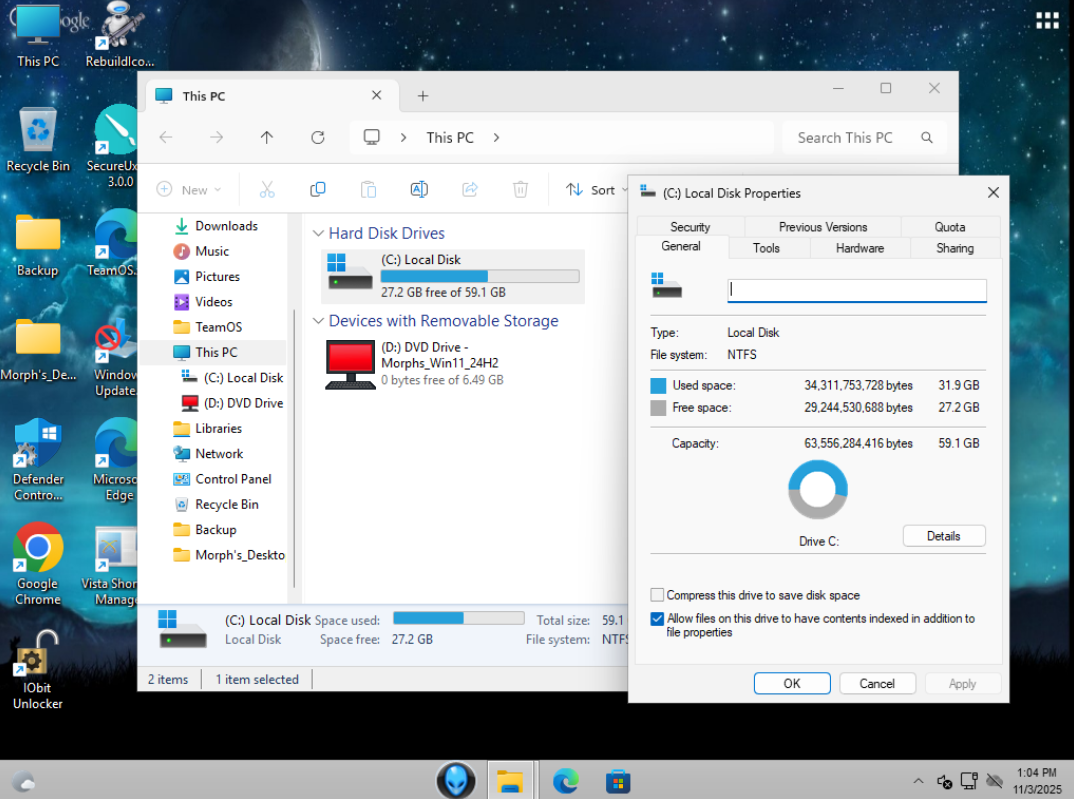Switch to the Tools tab
The height and width of the screenshot is (799, 1074).
click(x=766, y=248)
